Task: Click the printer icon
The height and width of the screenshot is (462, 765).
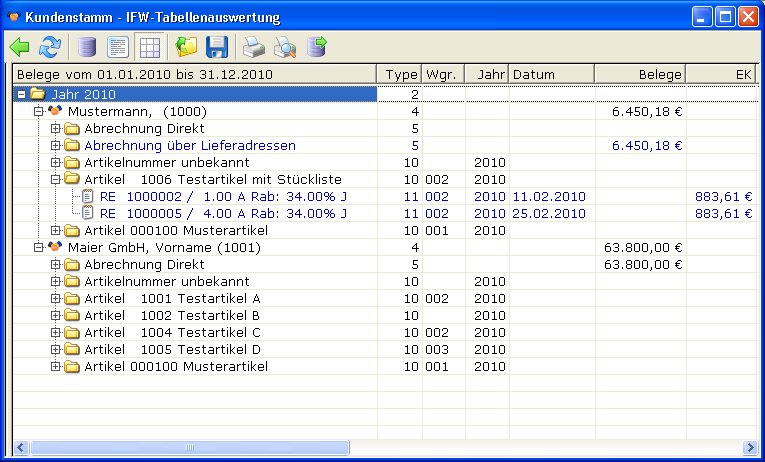Action: [x=255, y=46]
